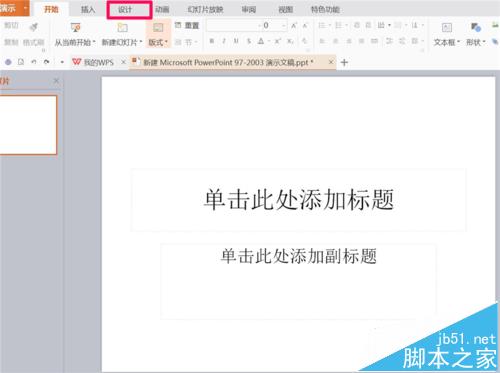Close the slide thumbnail panel
Screen dimensions: 500x373
point(56,81)
